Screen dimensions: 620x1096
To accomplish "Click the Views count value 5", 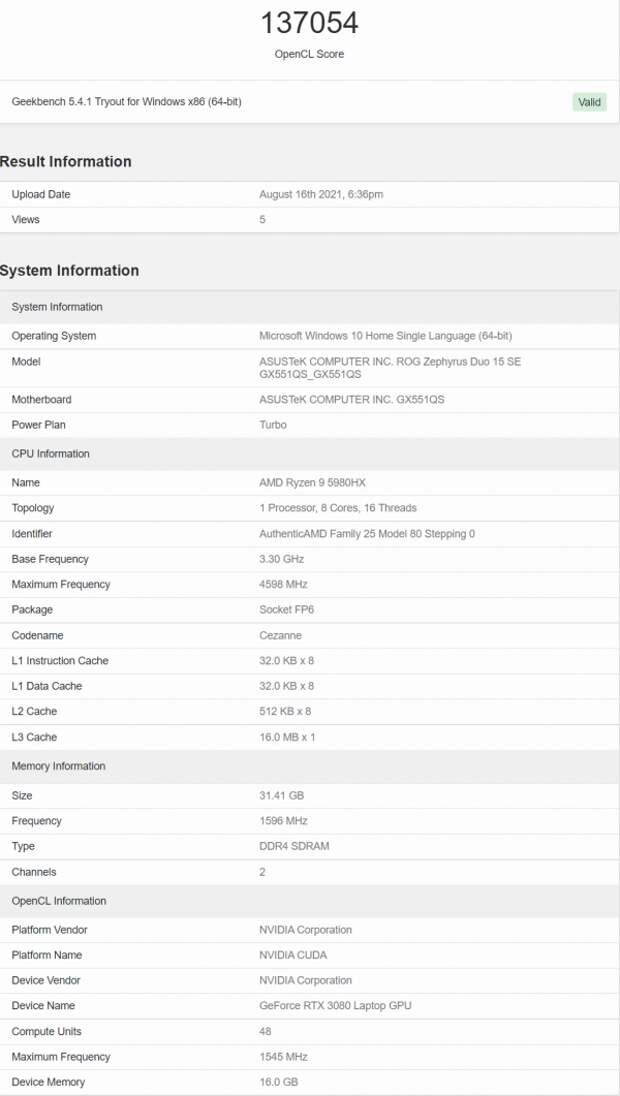I will coord(263,219).
